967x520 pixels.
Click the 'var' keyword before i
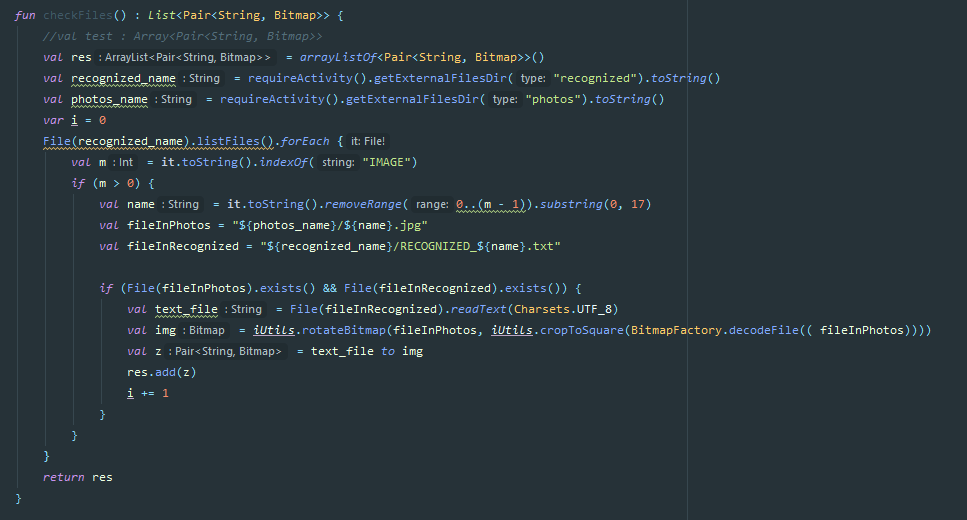53,120
